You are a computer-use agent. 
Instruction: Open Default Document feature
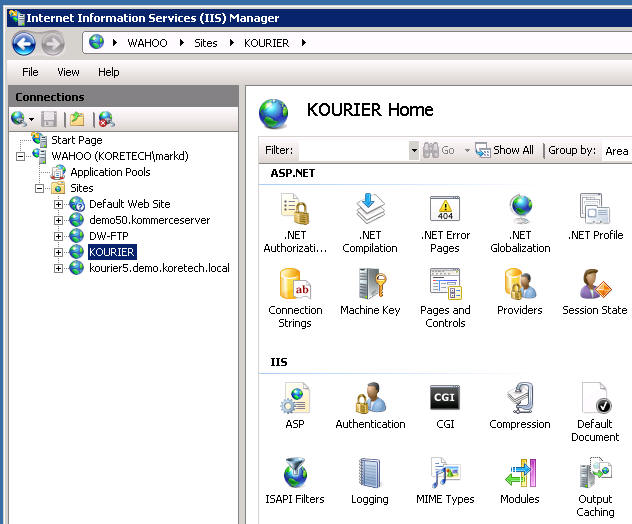[x=595, y=412]
